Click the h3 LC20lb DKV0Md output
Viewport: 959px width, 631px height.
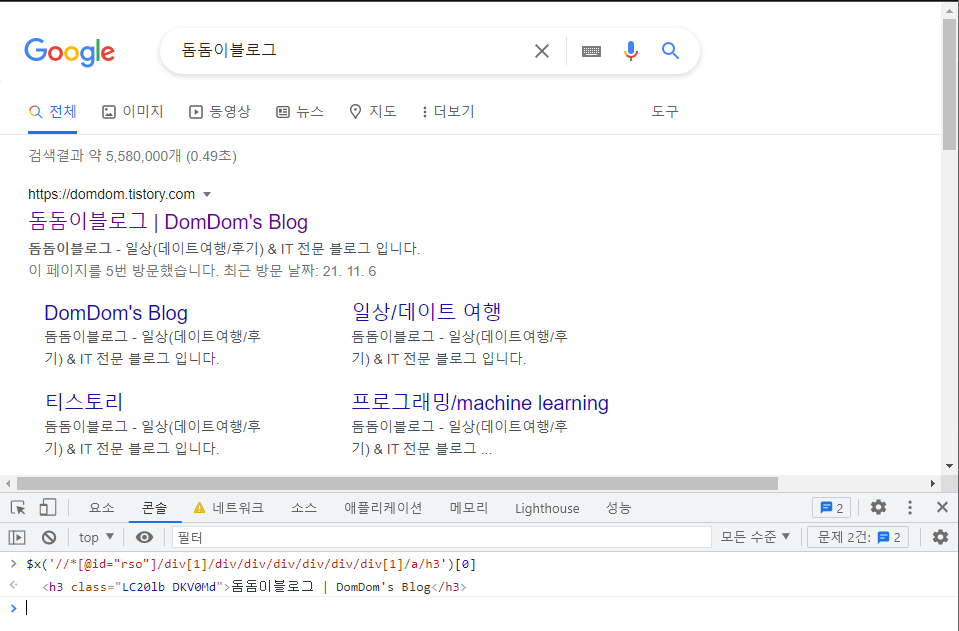click(x=254, y=587)
